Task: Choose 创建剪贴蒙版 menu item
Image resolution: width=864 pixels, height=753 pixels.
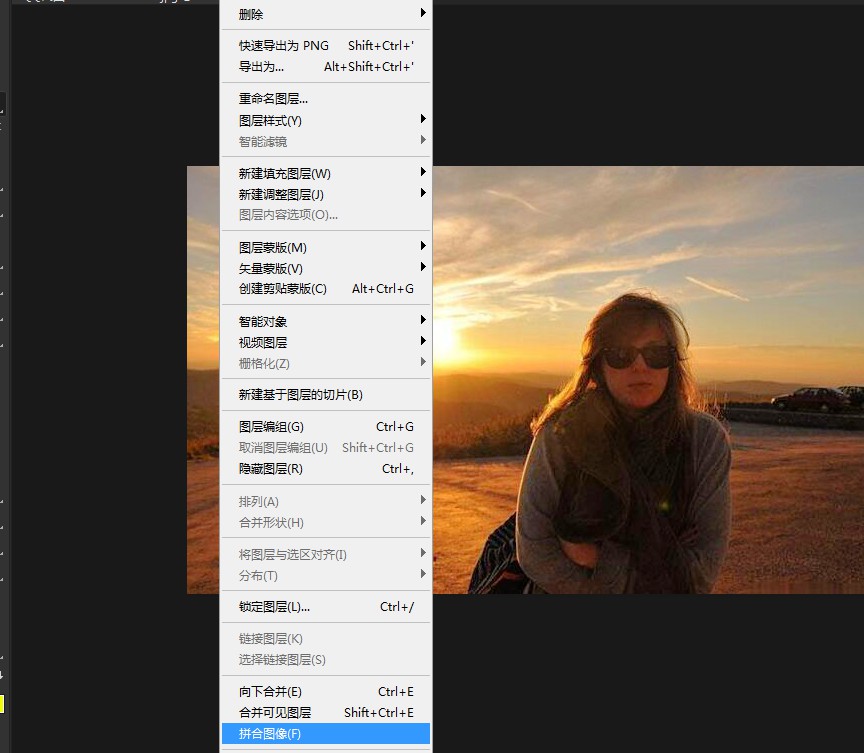Action: [x=300, y=288]
